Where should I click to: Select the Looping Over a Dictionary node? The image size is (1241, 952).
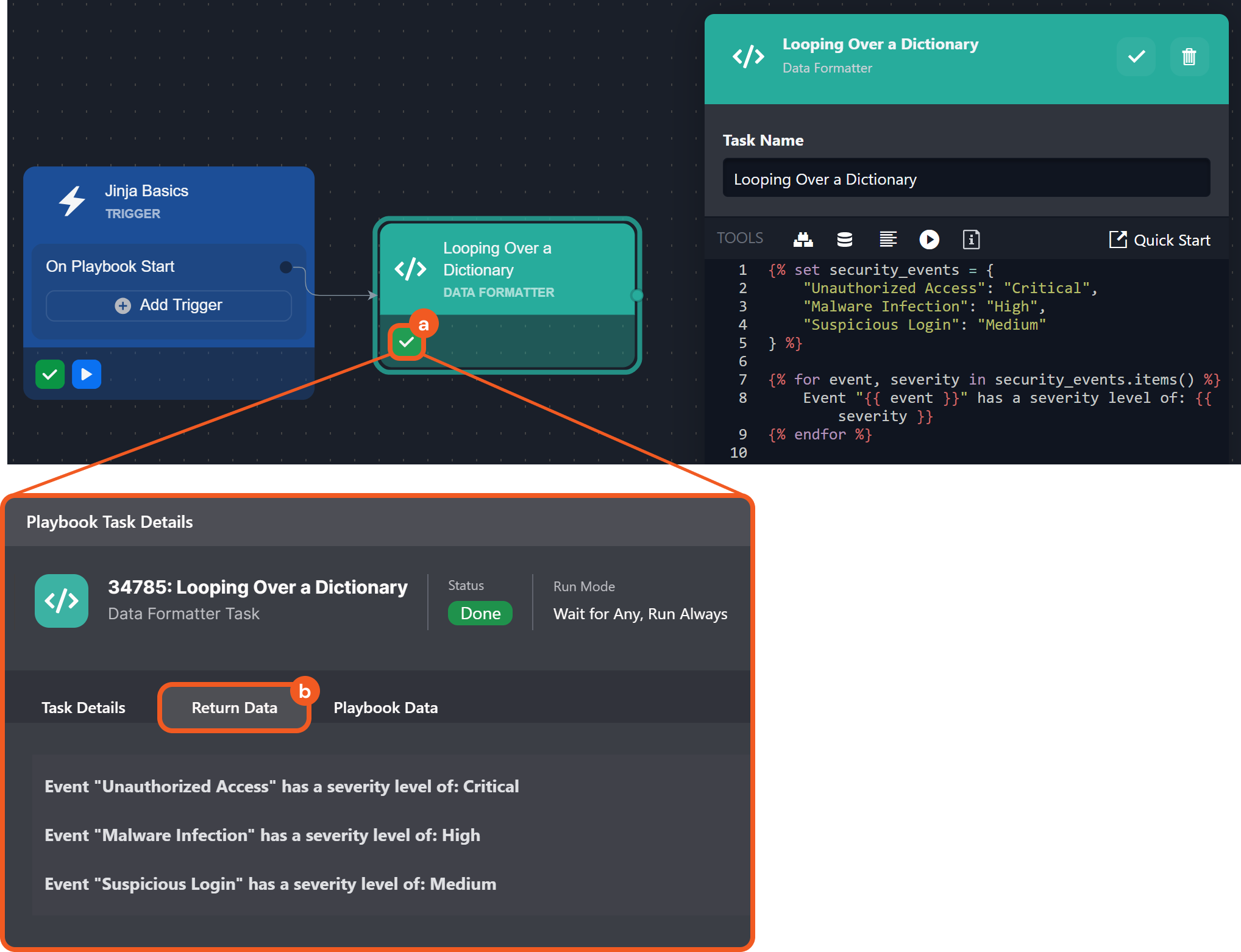click(506, 269)
